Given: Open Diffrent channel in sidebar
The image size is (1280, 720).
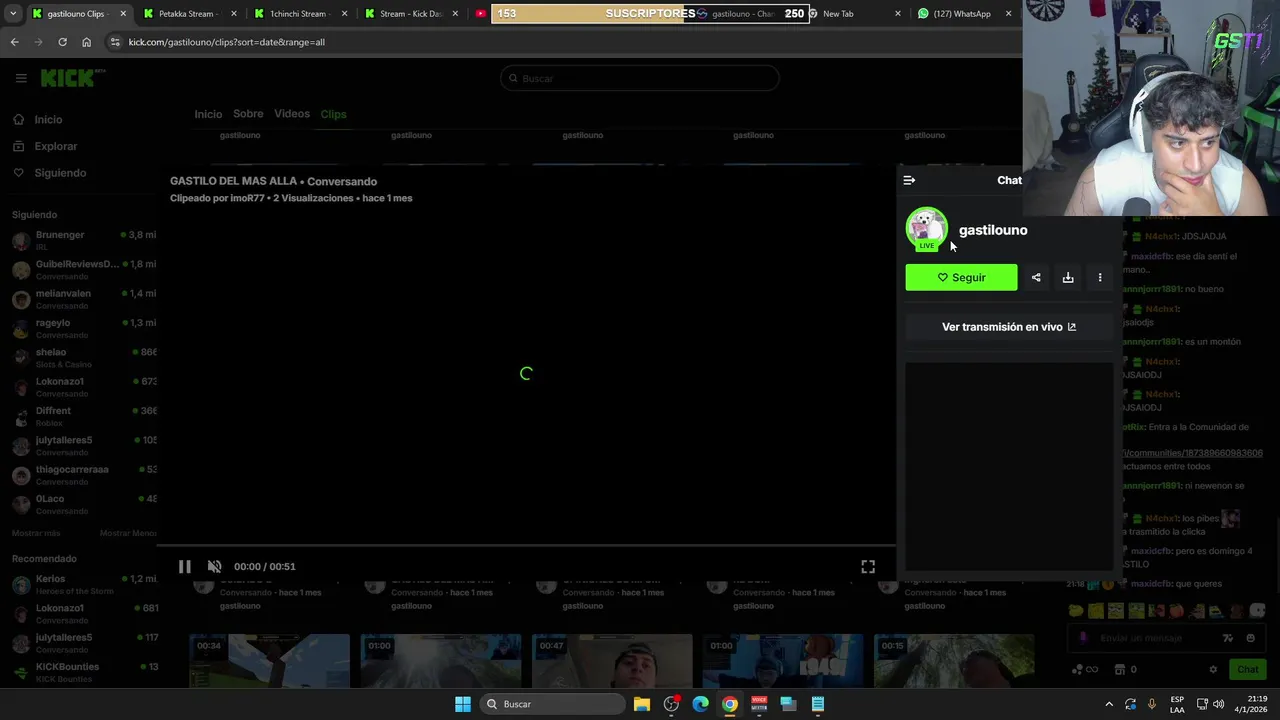Looking at the screenshot, I should [x=84, y=416].
